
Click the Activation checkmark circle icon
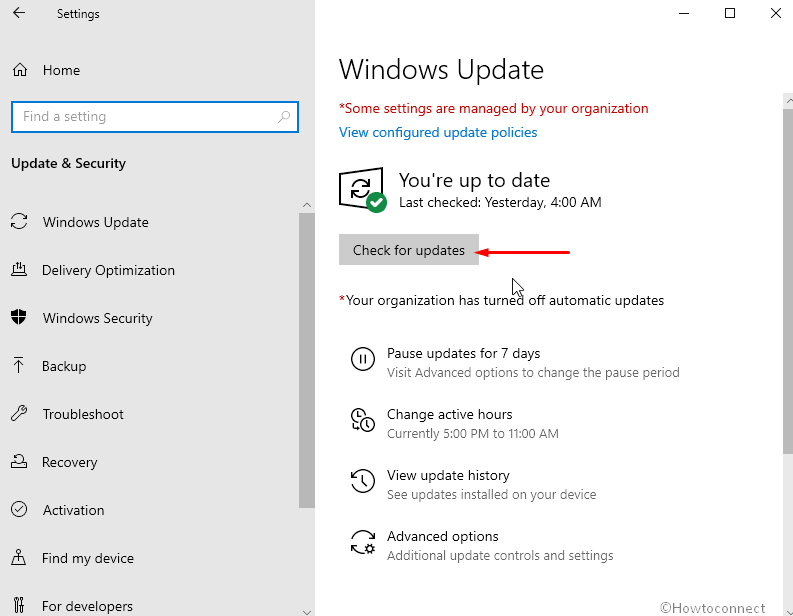19,509
